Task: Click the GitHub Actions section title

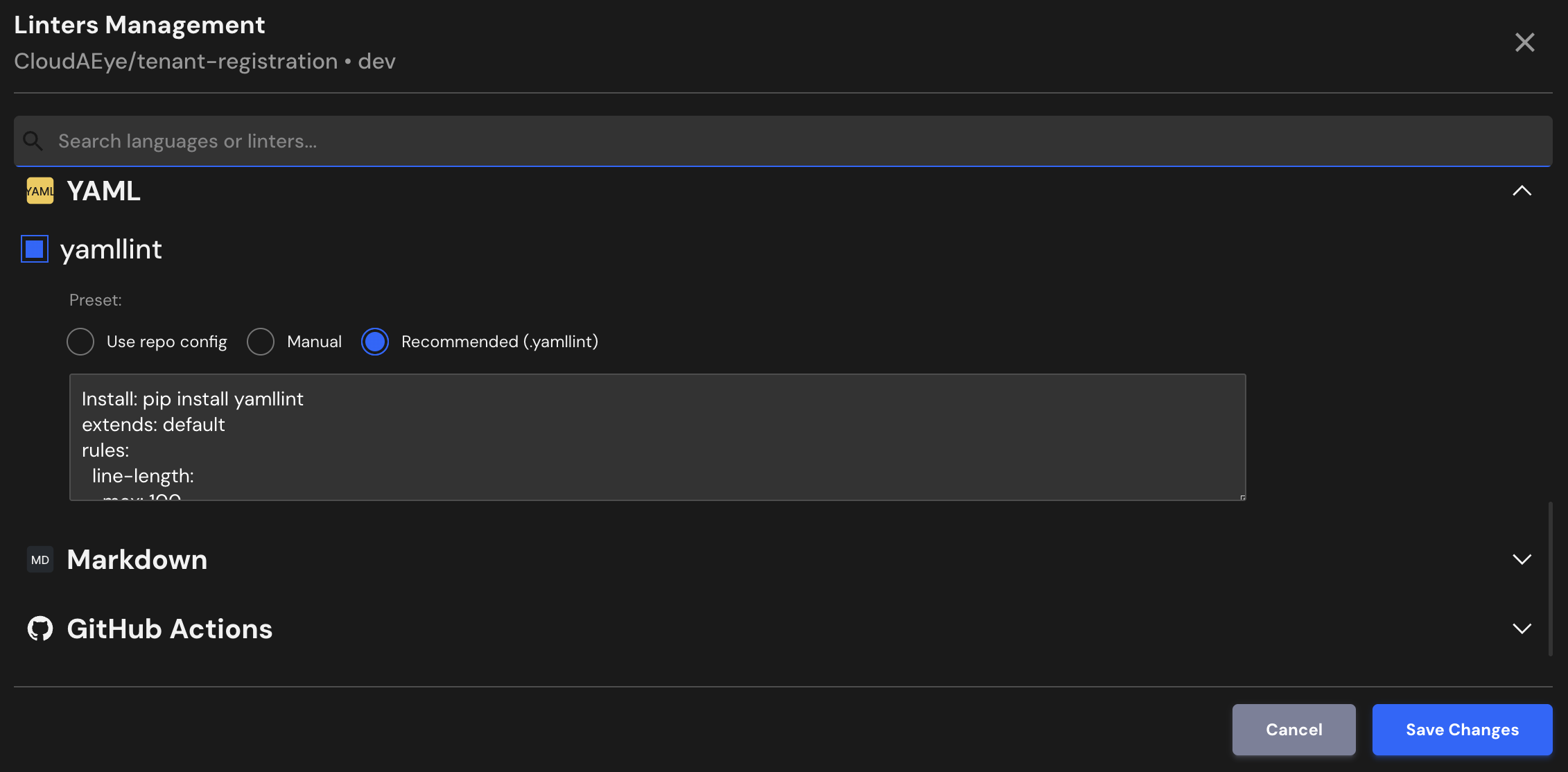Action: [170, 629]
